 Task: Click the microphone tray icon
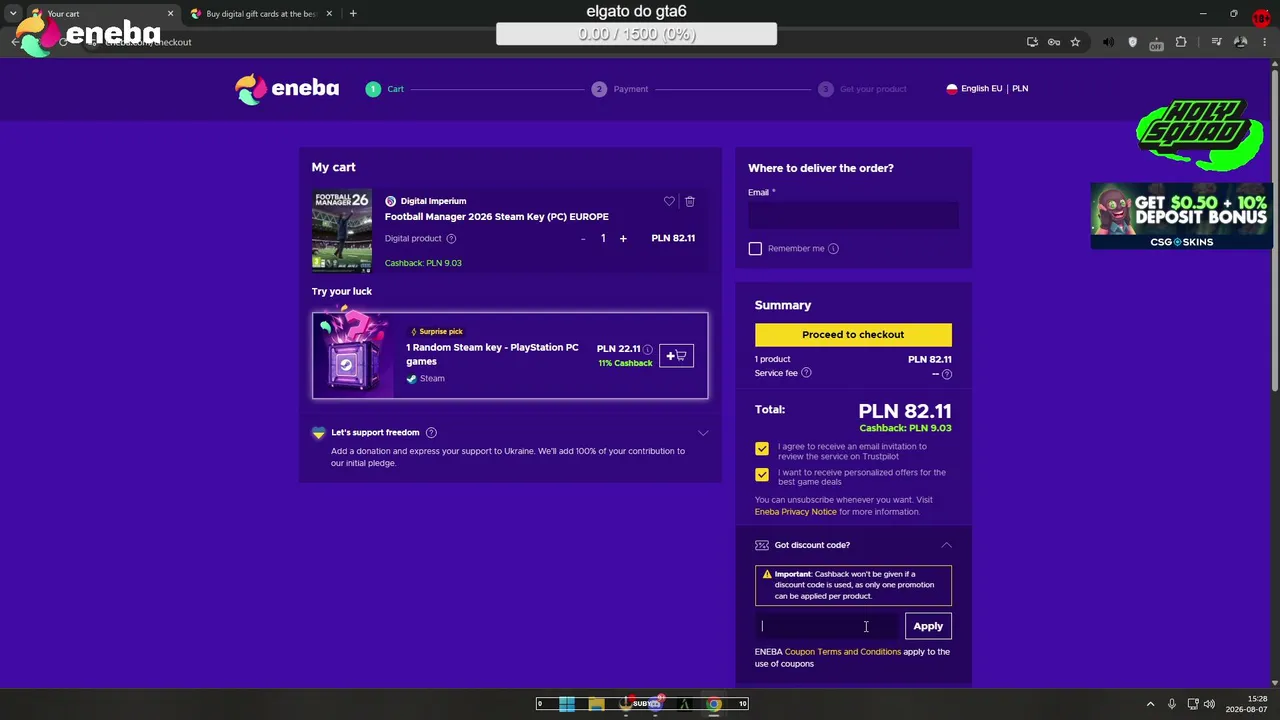click(1172, 704)
